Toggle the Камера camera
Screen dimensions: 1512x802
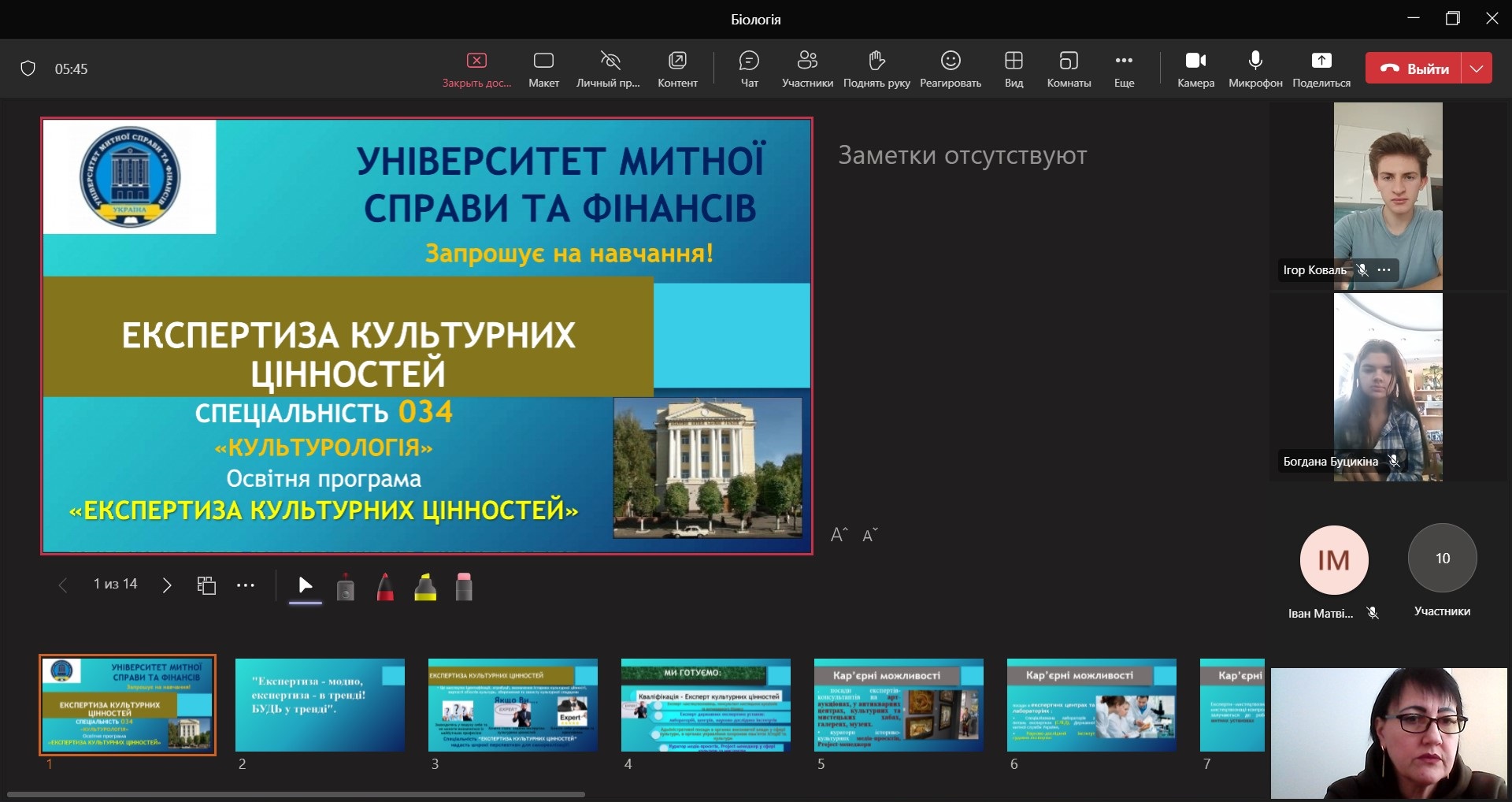1195,69
